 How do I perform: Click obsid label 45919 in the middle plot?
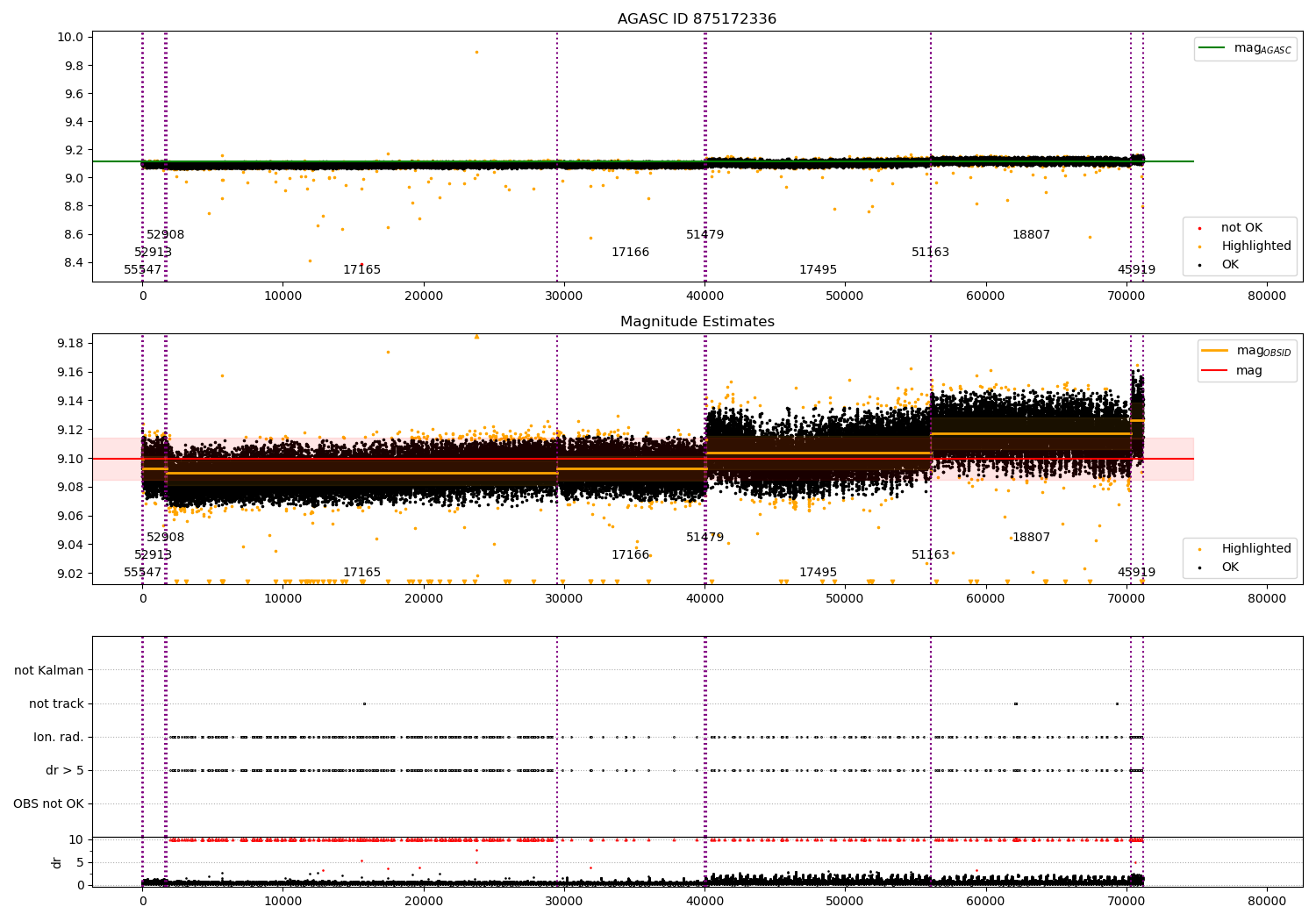tap(1136, 572)
